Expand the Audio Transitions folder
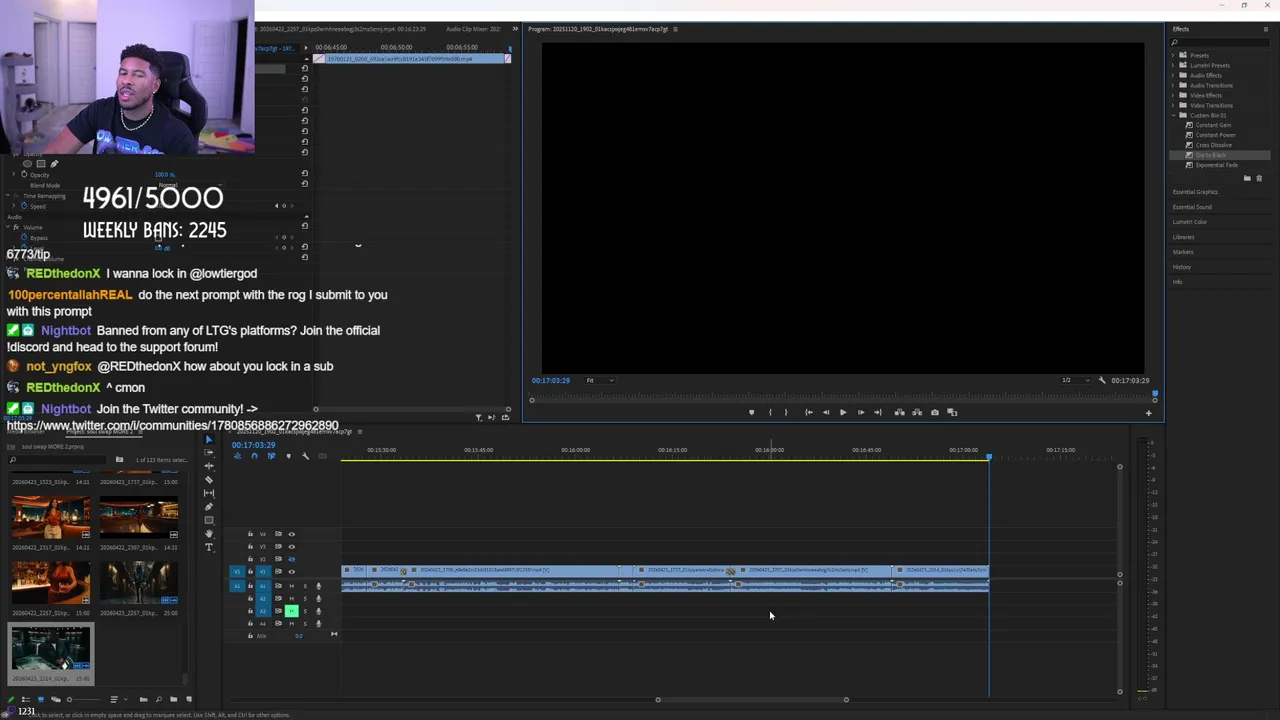Viewport: 1280px width, 720px height. (1175, 85)
